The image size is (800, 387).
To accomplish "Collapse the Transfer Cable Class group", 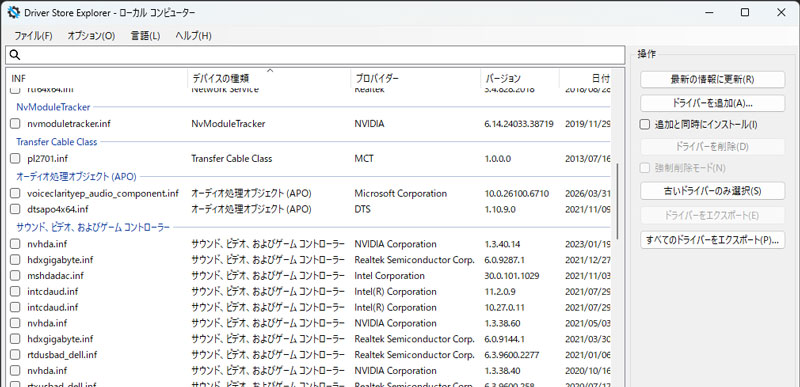I will tap(57, 142).
